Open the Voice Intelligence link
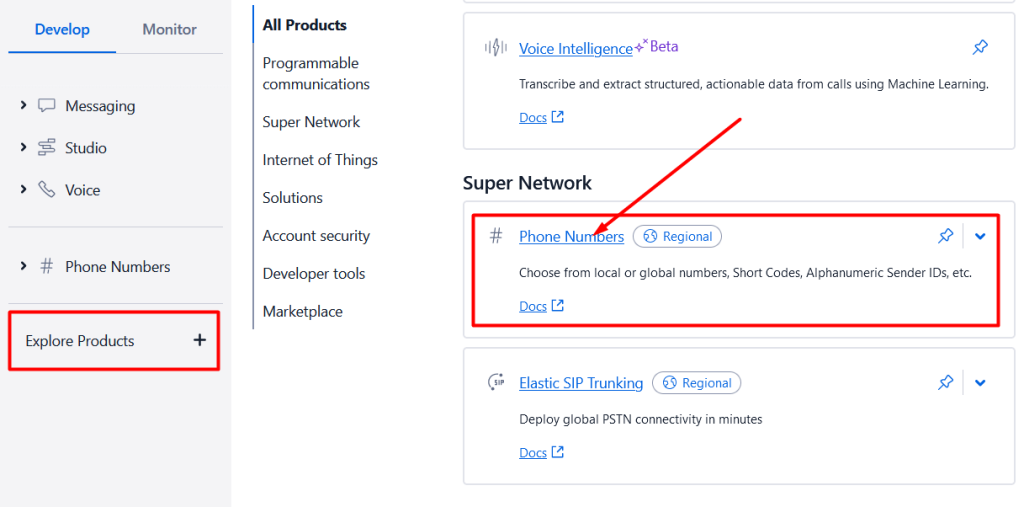The image size is (1024, 507). click(575, 48)
